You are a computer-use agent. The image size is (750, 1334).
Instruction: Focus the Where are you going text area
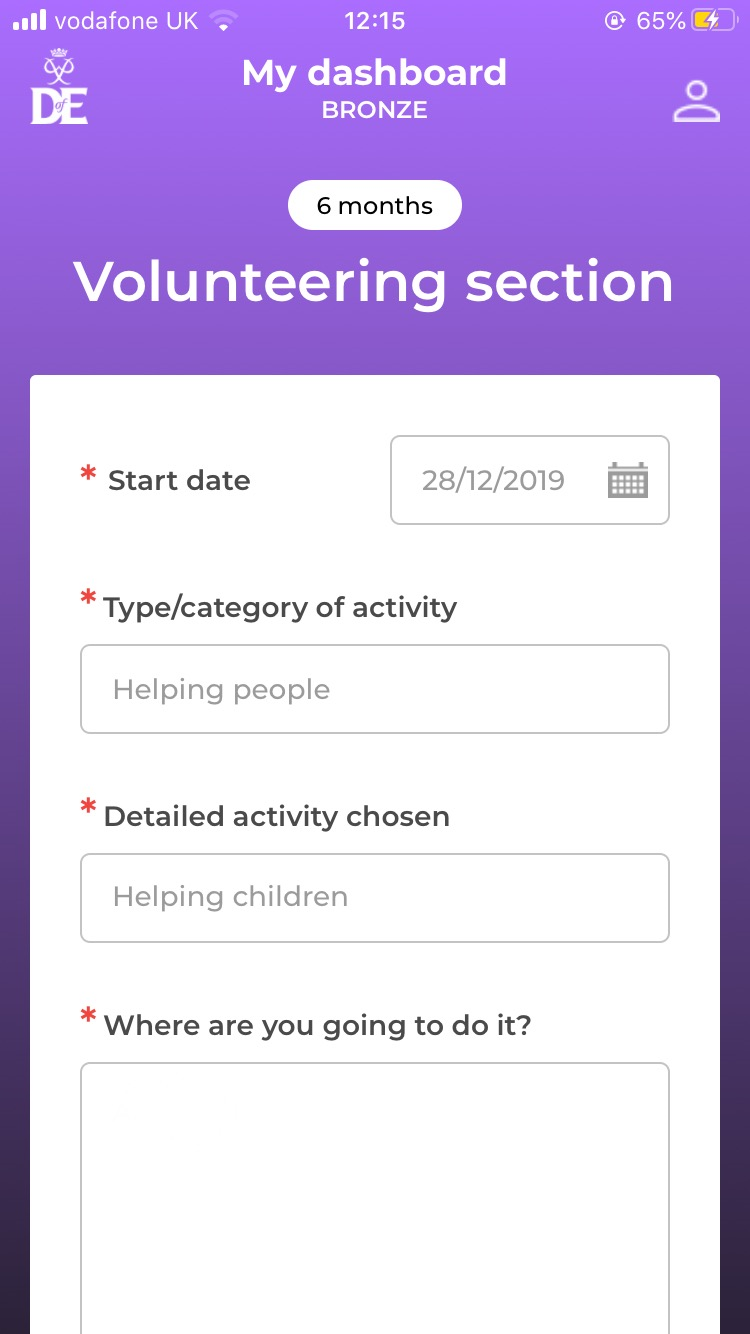tap(374, 1190)
